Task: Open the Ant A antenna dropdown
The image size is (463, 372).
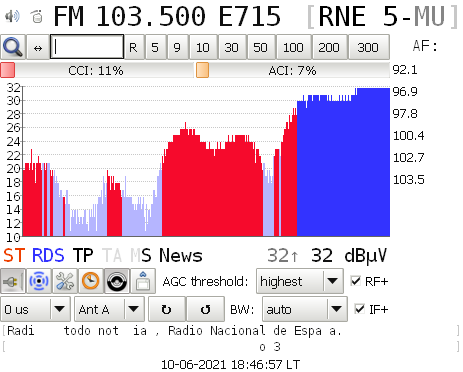Action: click(109, 309)
